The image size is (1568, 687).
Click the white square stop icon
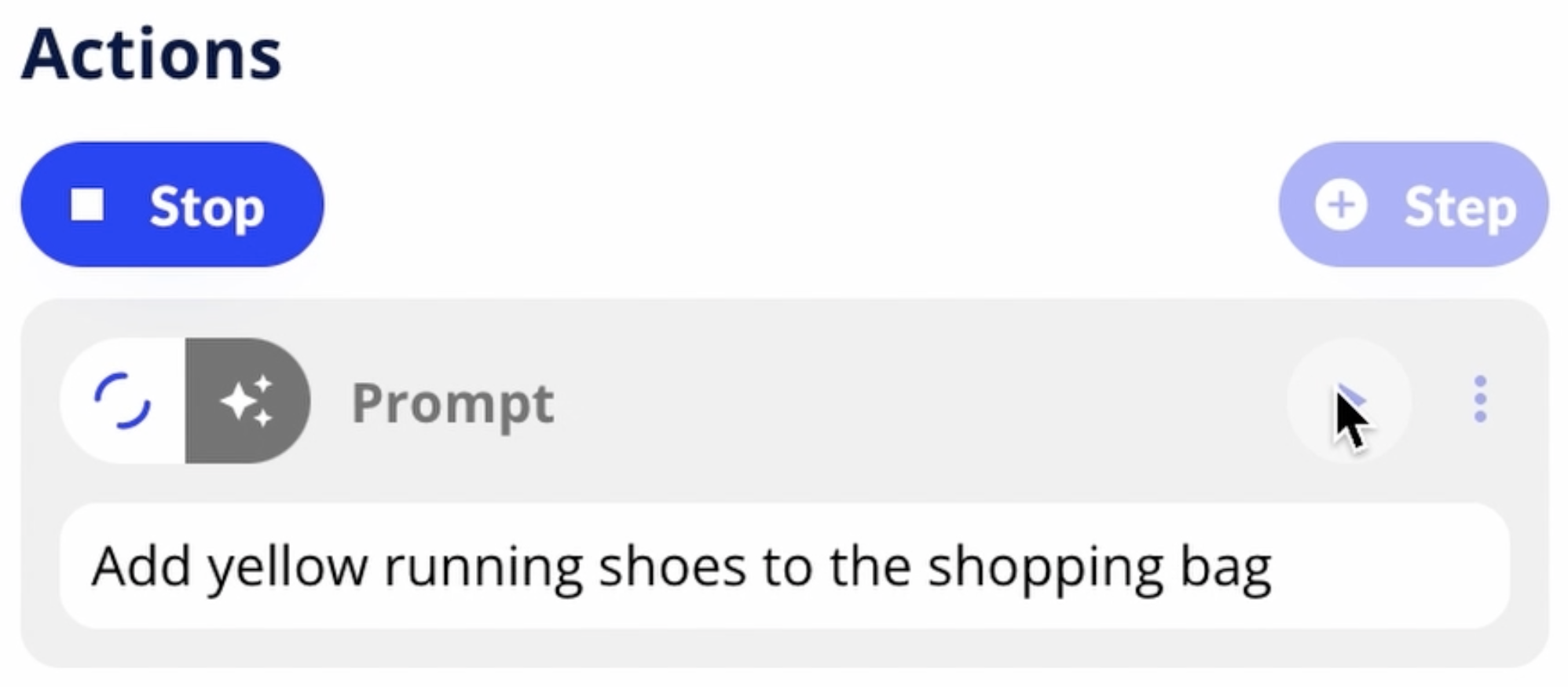click(87, 205)
